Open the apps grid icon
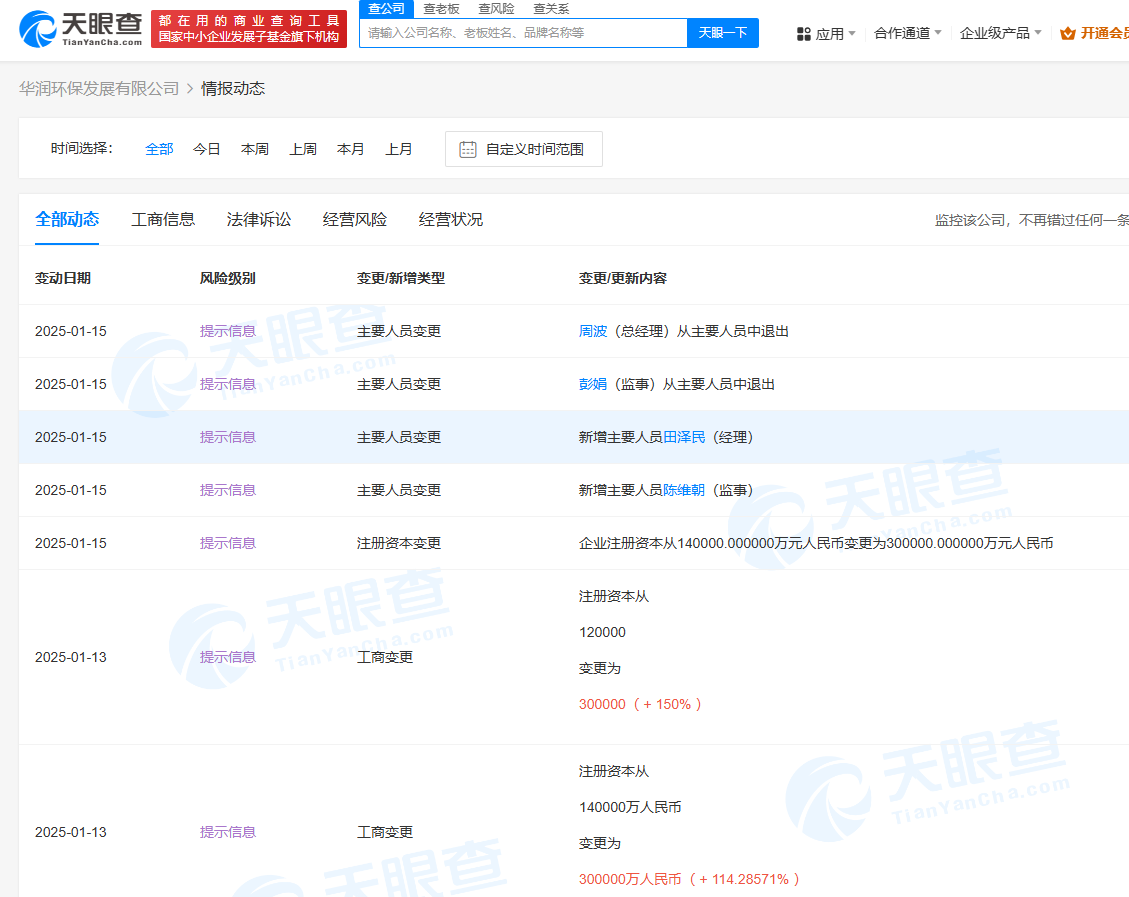This screenshot has width=1129, height=897. 804,34
